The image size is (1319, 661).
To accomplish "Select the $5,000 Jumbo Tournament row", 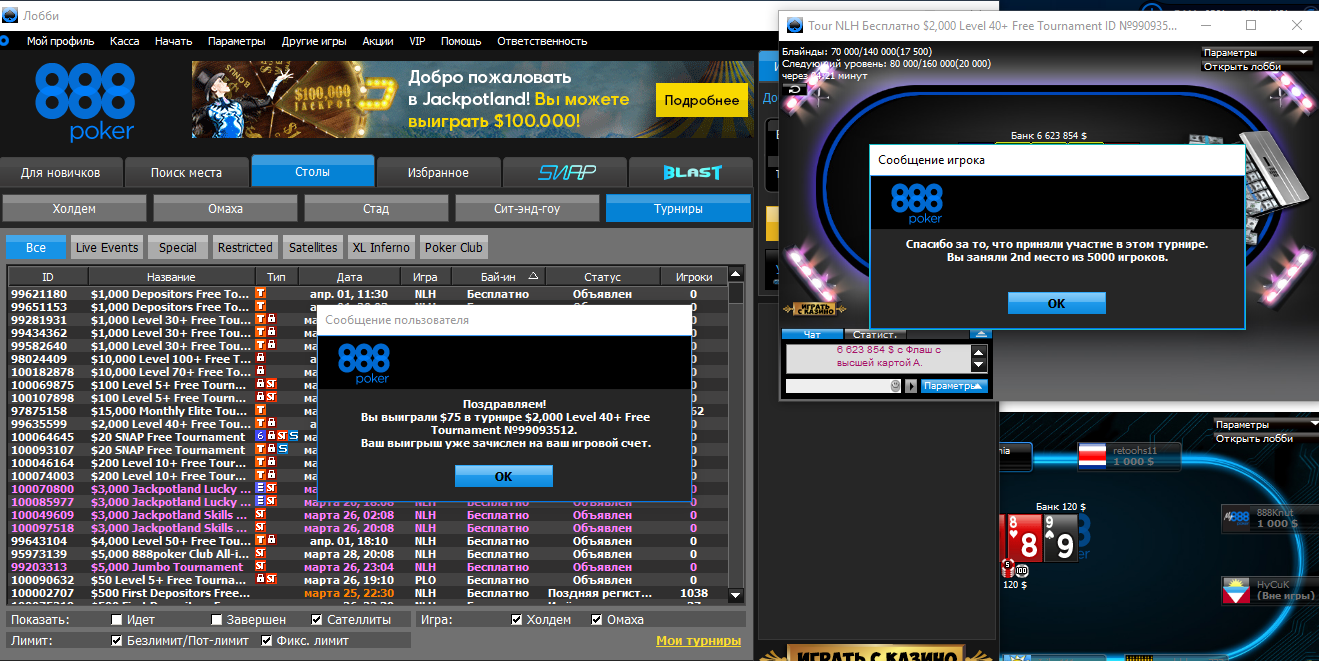I will coord(369,567).
